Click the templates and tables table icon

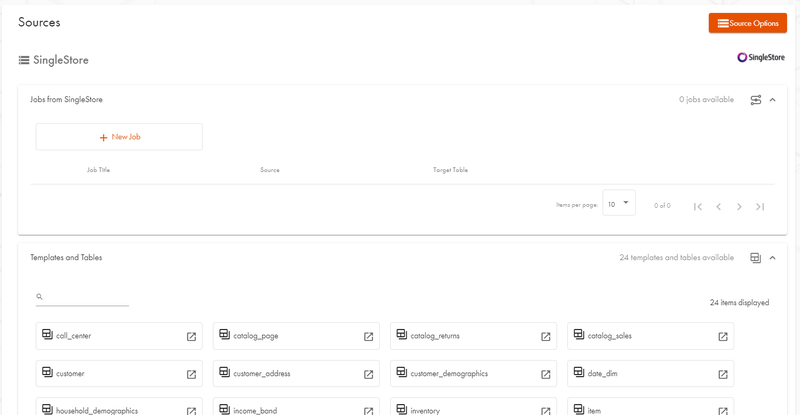coord(756,258)
